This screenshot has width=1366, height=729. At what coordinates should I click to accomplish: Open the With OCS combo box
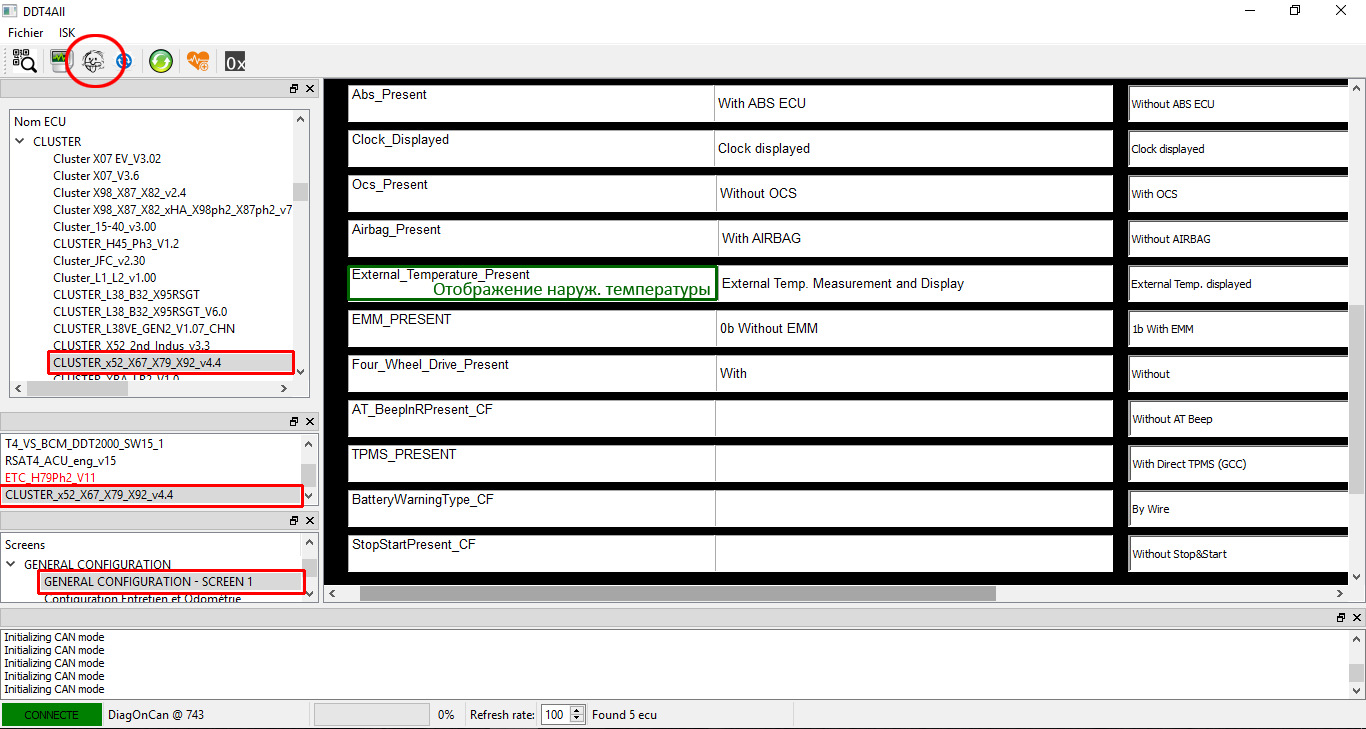[x=1238, y=194]
